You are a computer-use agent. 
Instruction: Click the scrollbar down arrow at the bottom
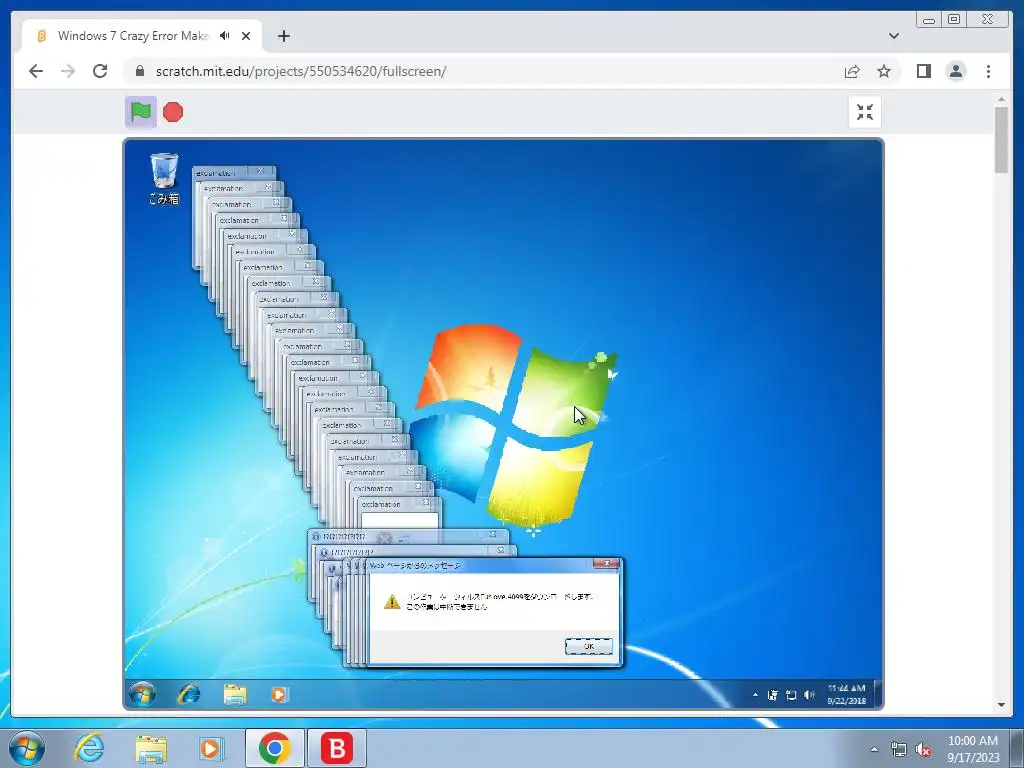click(x=1001, y=705)
